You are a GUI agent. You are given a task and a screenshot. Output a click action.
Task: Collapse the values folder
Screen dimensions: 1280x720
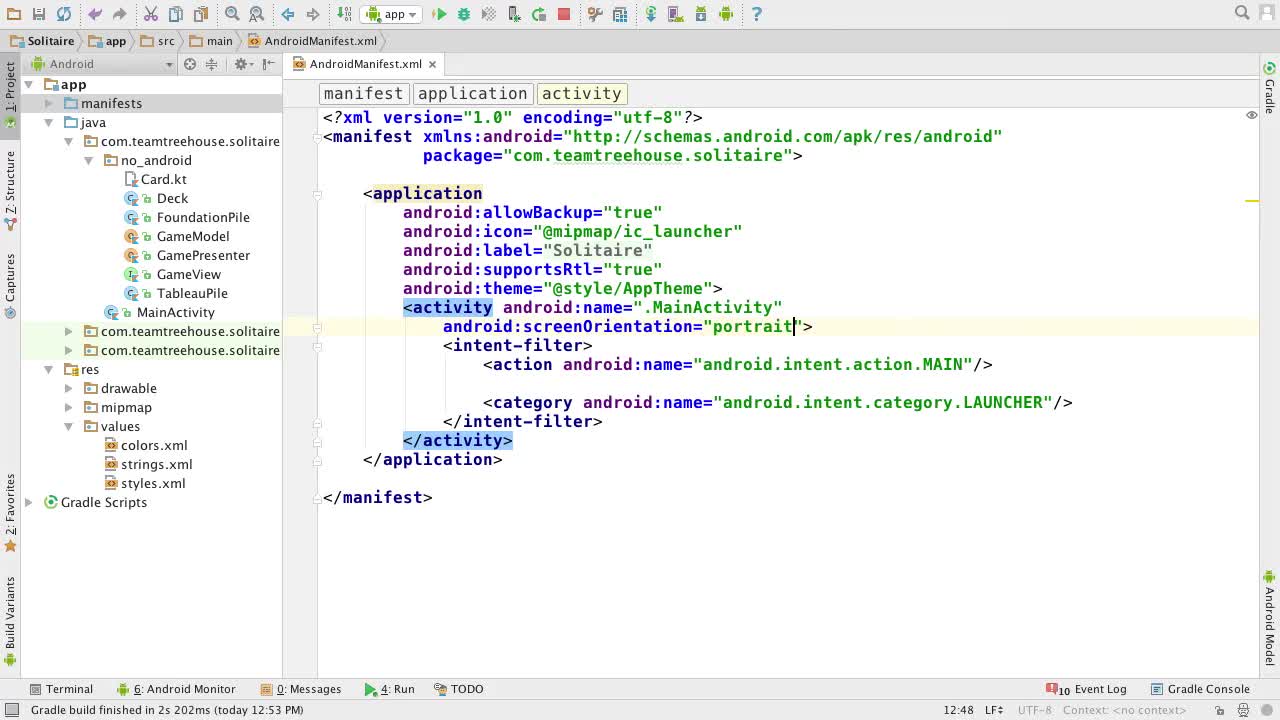click(x=69, y=427)
